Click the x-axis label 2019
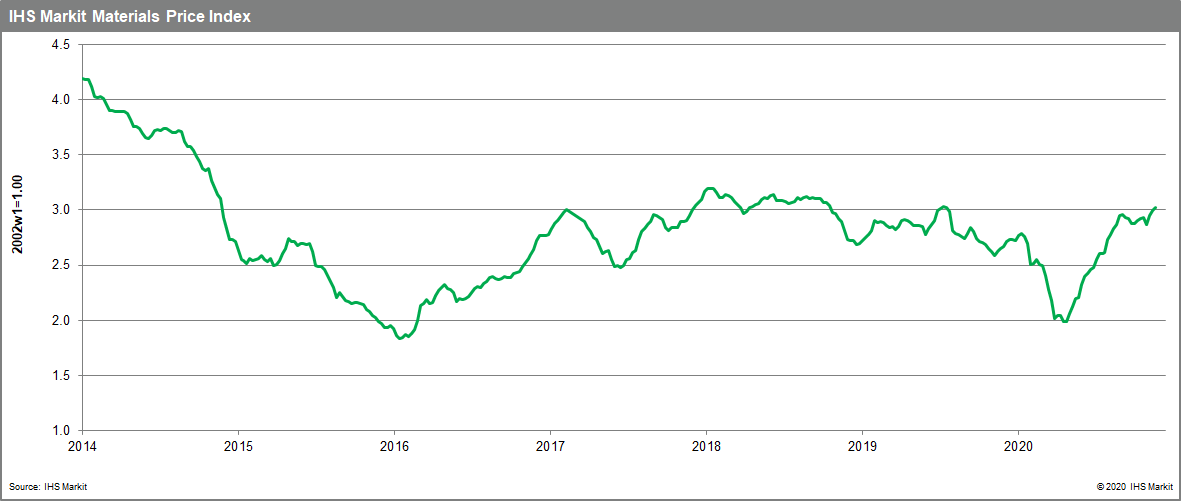The image size is (1181, 502). 862,446
